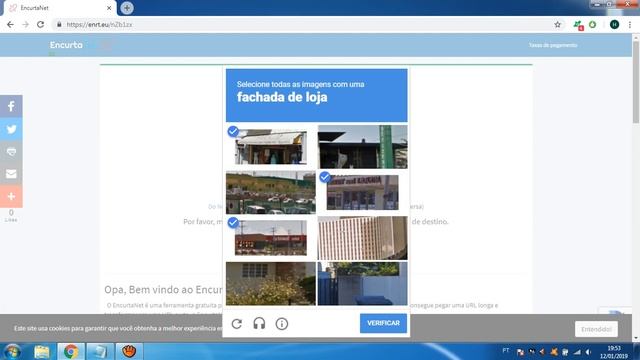Open the Chrome three-dot menu
The image size is (640, 360).
click(630, 24)
